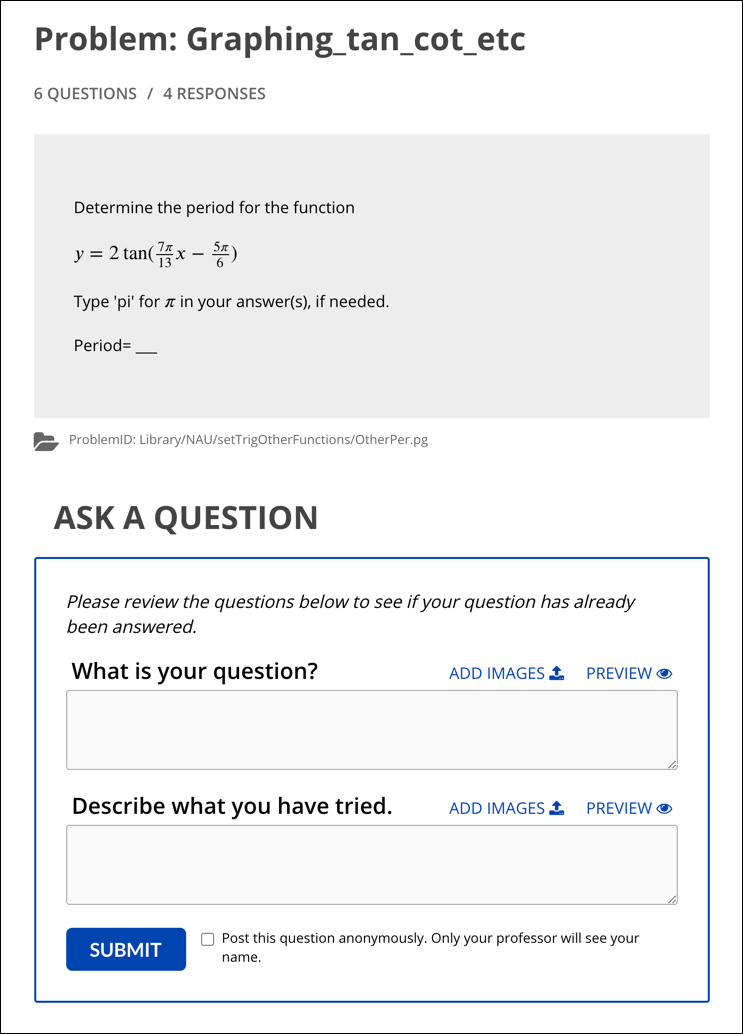Click ADD IMAGES text for 'Describe what you have tried'
Screen dimensions: 743x1034
pos(497,808)
